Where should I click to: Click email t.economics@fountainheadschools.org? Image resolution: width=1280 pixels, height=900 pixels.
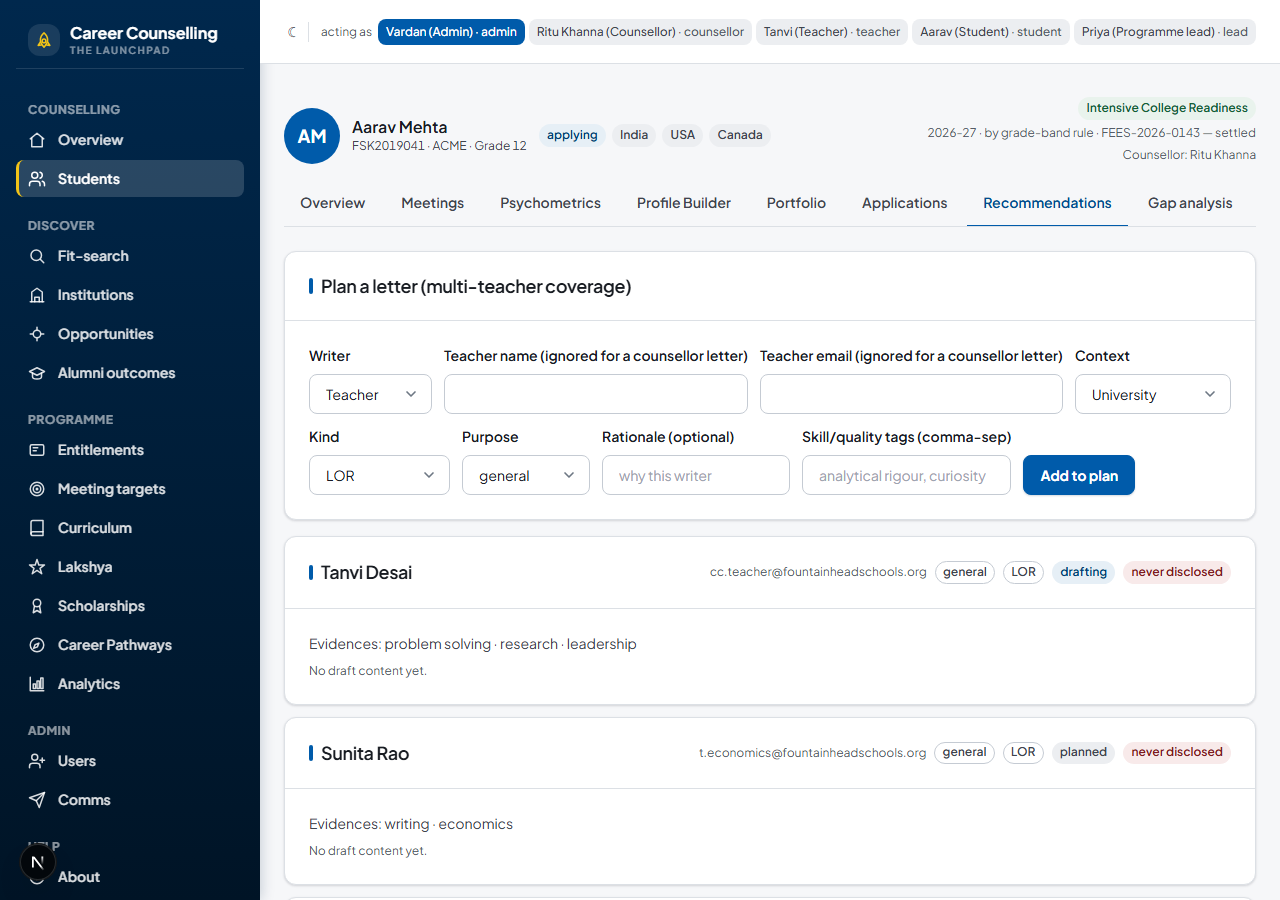pos(813,753)
